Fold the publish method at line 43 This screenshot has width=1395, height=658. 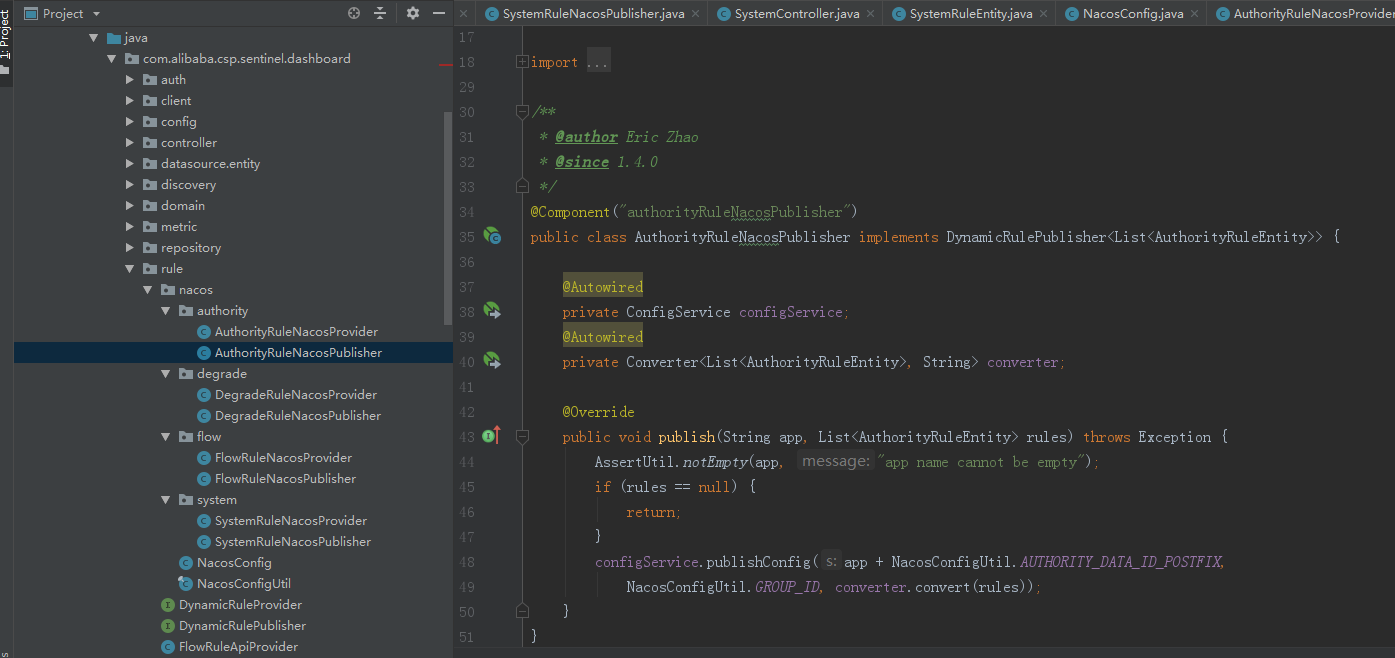(x=522, y=437)
